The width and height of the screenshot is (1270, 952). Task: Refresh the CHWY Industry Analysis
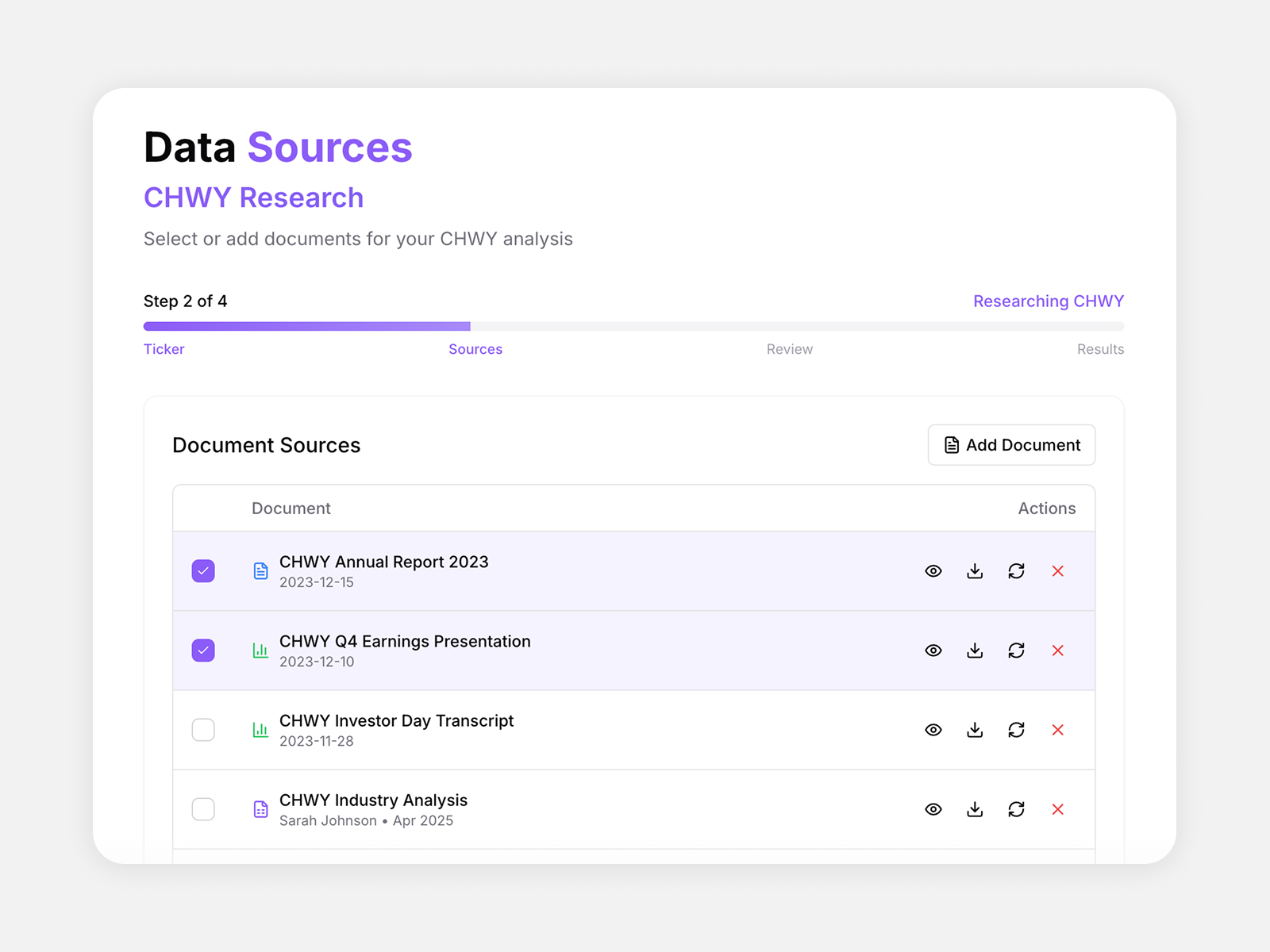(x=1016, y=809)
